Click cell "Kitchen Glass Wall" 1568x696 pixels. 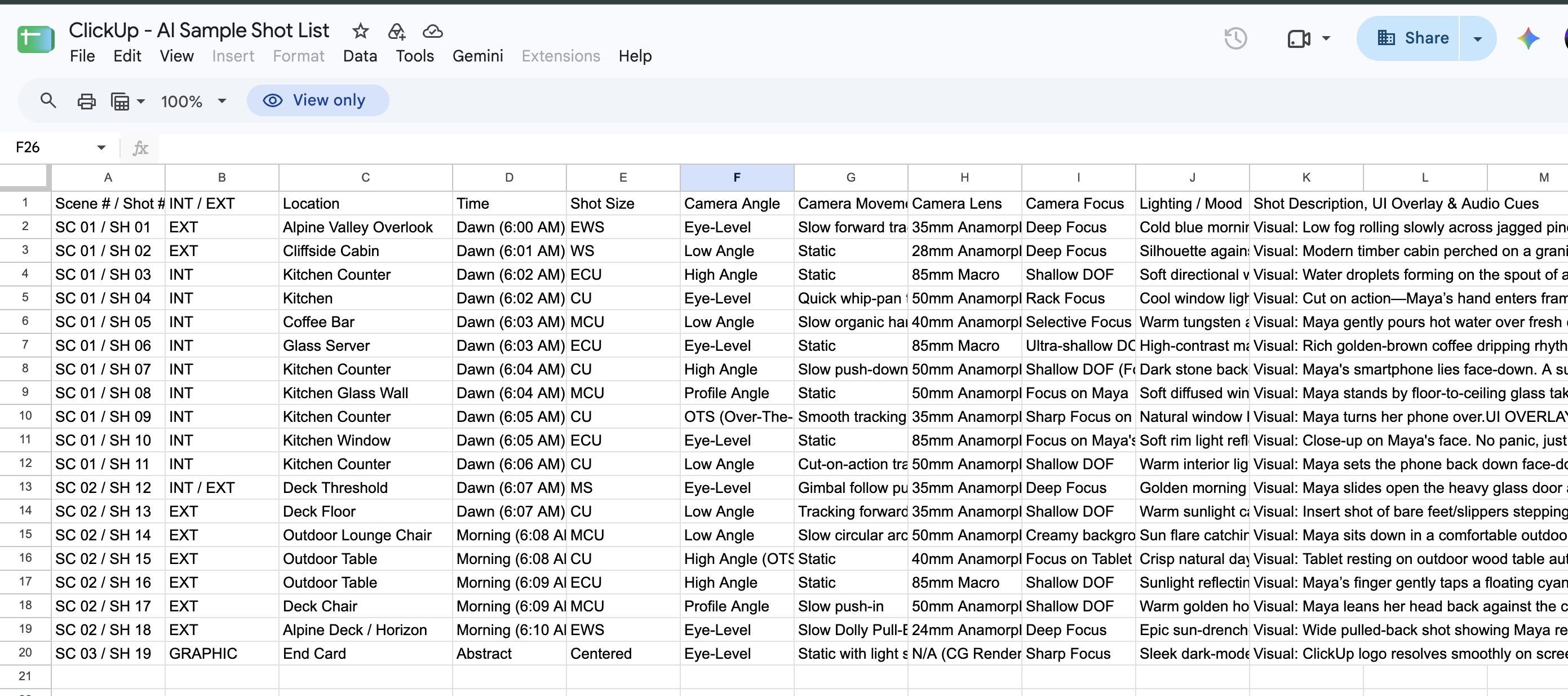[365, 393]
